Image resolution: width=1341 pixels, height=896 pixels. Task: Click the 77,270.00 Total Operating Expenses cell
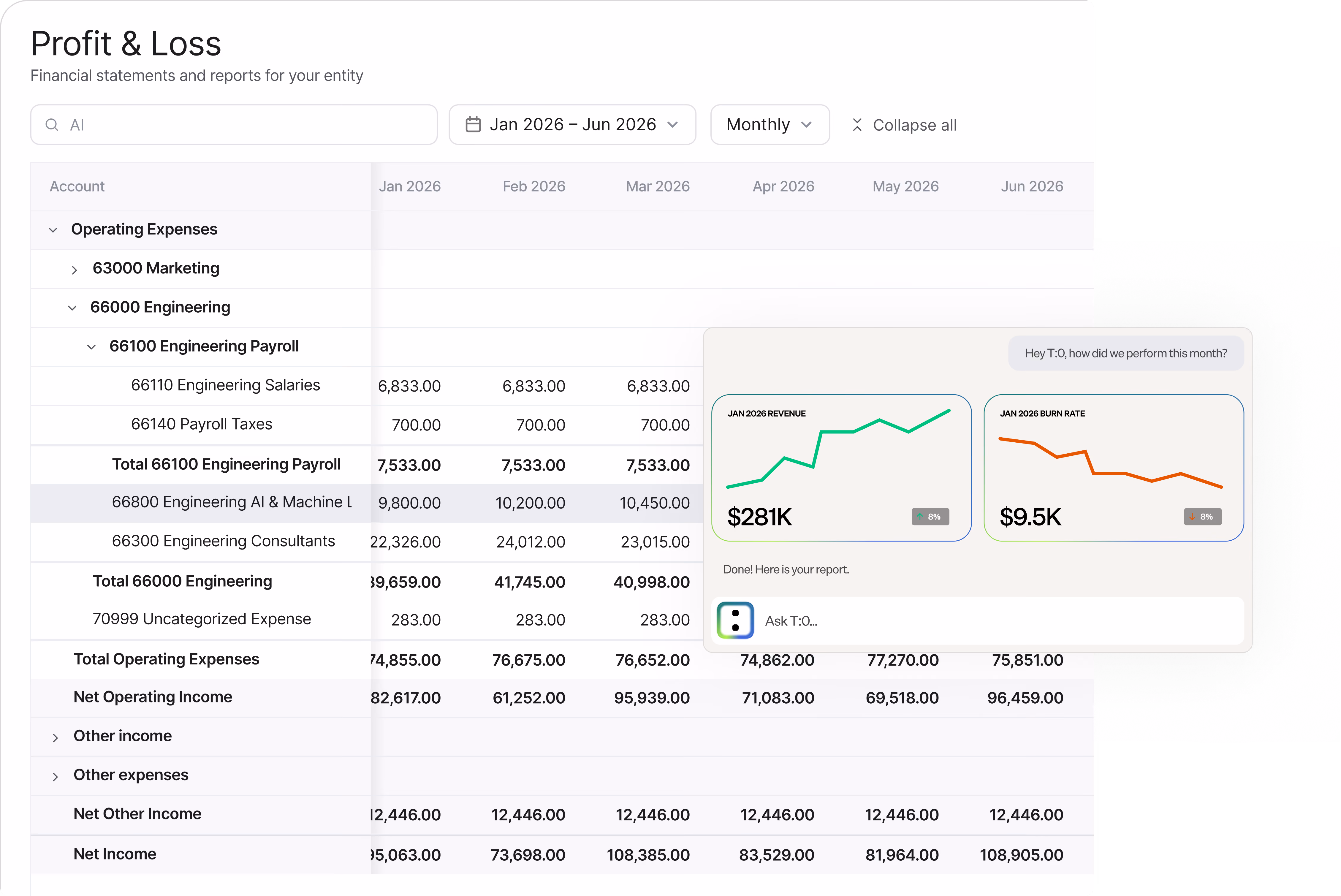coord(903,660)
